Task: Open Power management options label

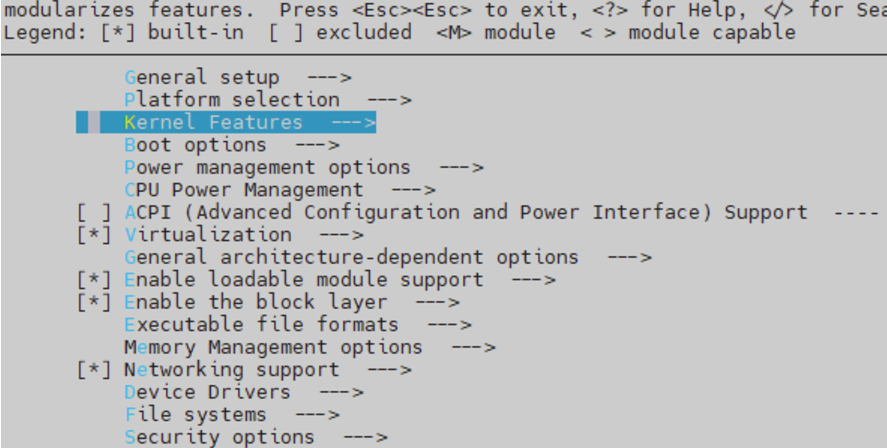Action: pyautogui.click(x=267, y=167)
